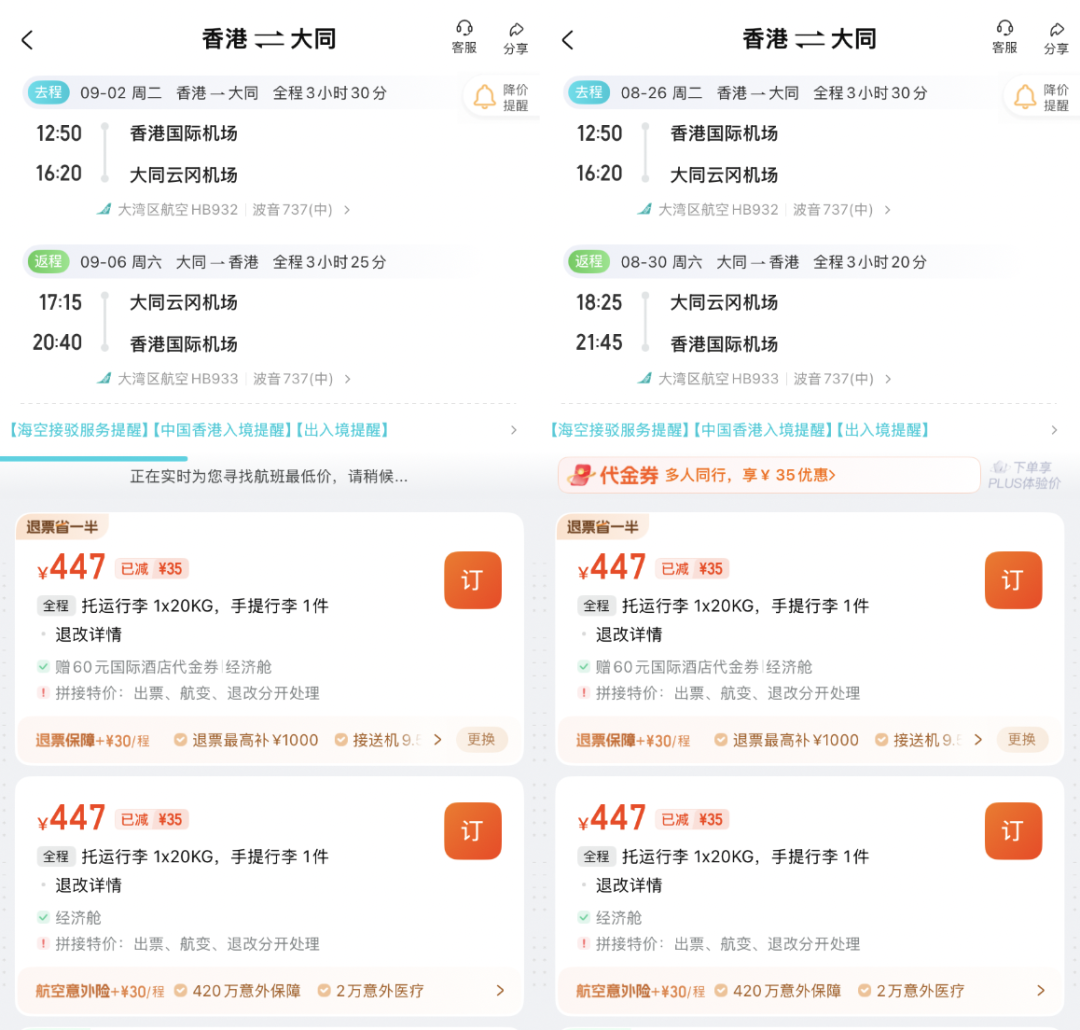Tap the 返程 return badge for 08-30

pyautogui.click(x=588, y=262)
